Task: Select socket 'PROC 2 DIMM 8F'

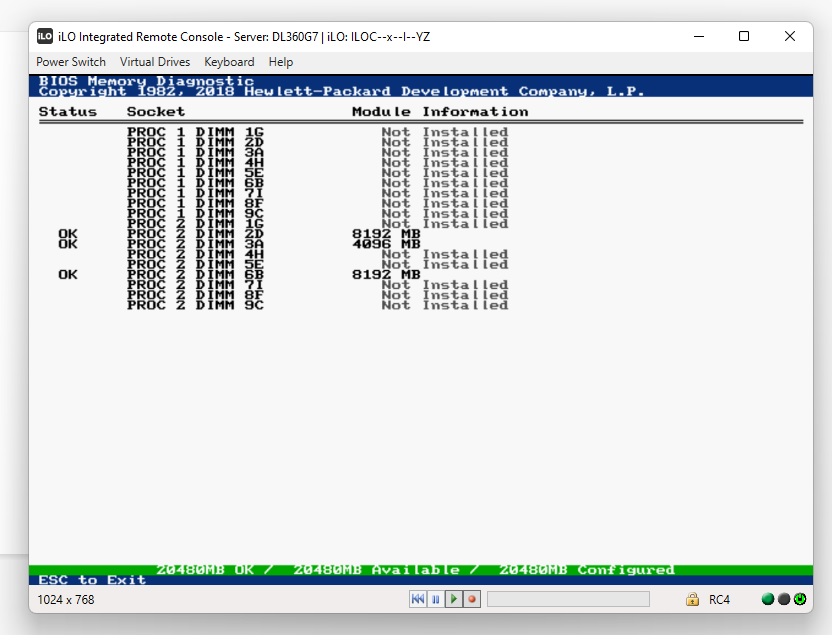Action: pyautogui.click(x=195, y=295)
